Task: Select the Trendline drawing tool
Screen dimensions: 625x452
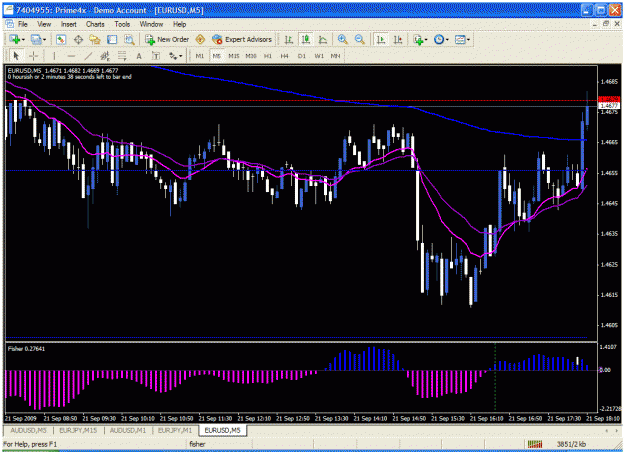Action: click(88, 56)
